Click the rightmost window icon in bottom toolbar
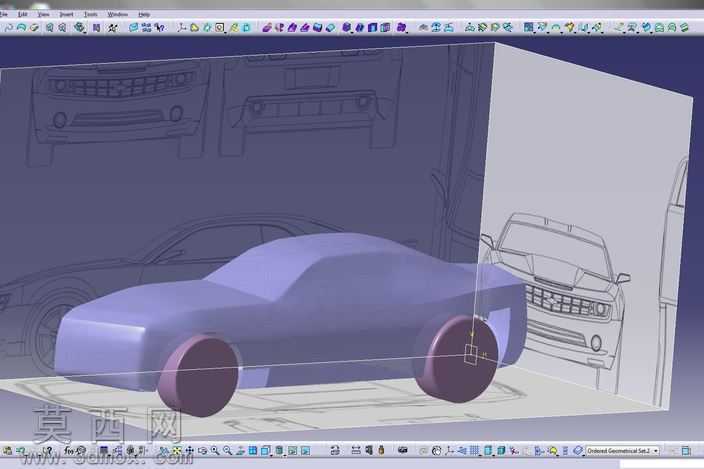Screen dimensions: 704x469 686,450
